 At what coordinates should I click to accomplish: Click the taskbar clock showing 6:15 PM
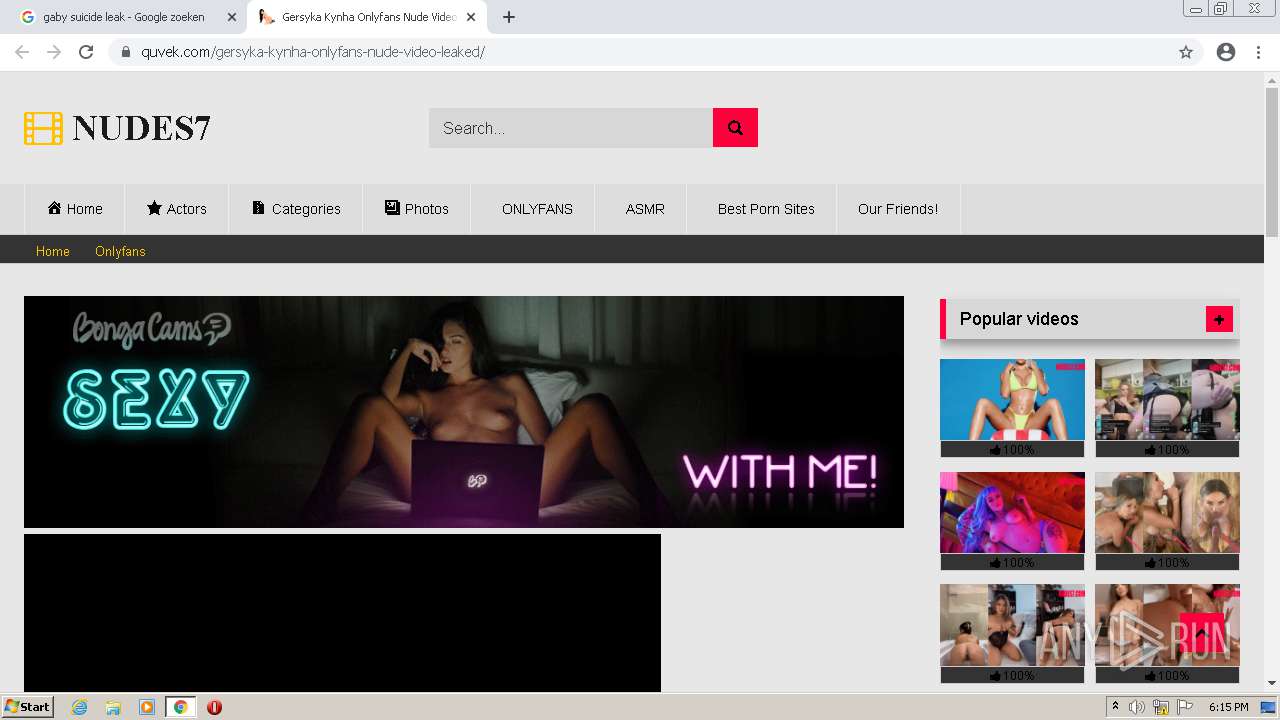[x=1228, y=707]
